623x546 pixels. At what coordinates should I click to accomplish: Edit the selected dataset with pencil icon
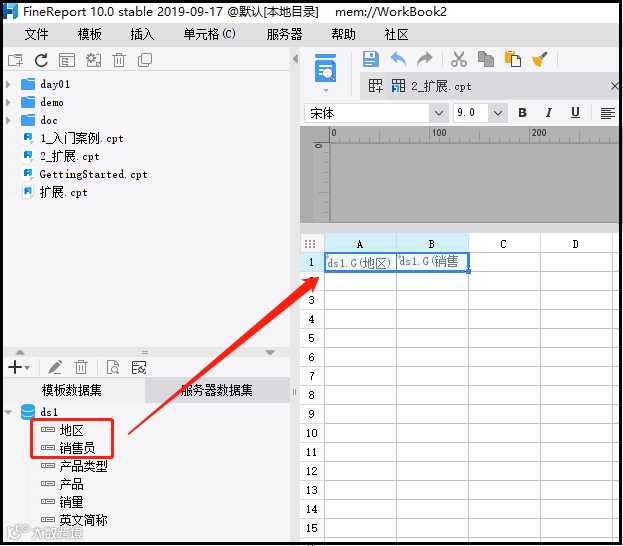[x=55, y=367]
